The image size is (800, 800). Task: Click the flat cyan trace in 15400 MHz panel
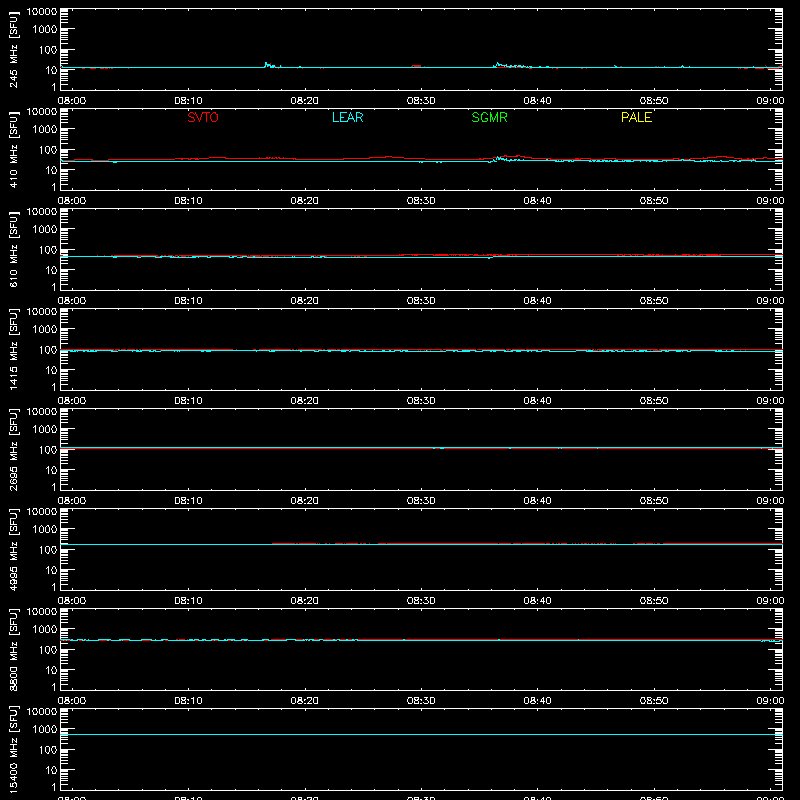(x=421, y=735)
